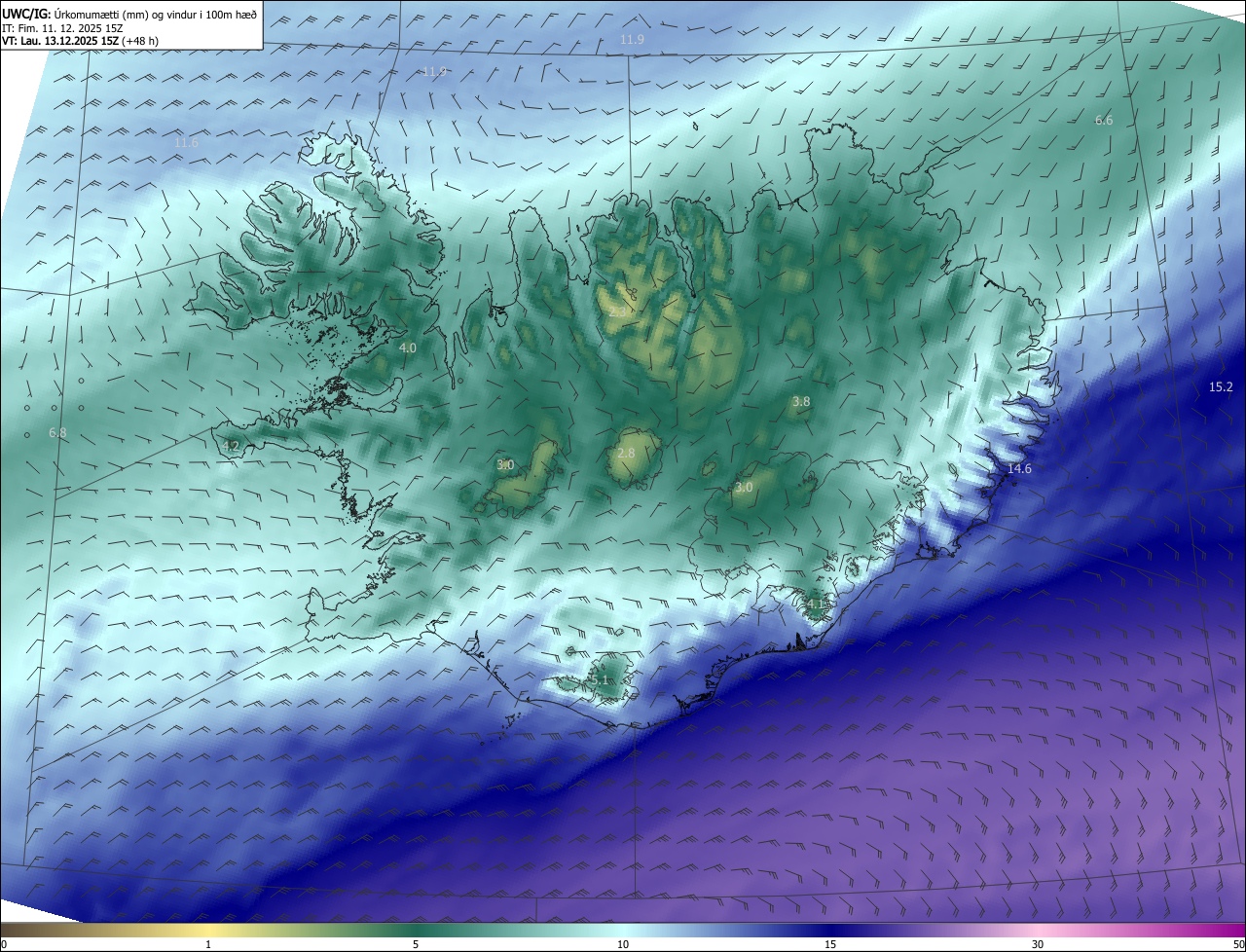The height and width of the screenshot is (952, 1246).
Task: Click the 14.6 value label on the map
Action: [1019, 468]
